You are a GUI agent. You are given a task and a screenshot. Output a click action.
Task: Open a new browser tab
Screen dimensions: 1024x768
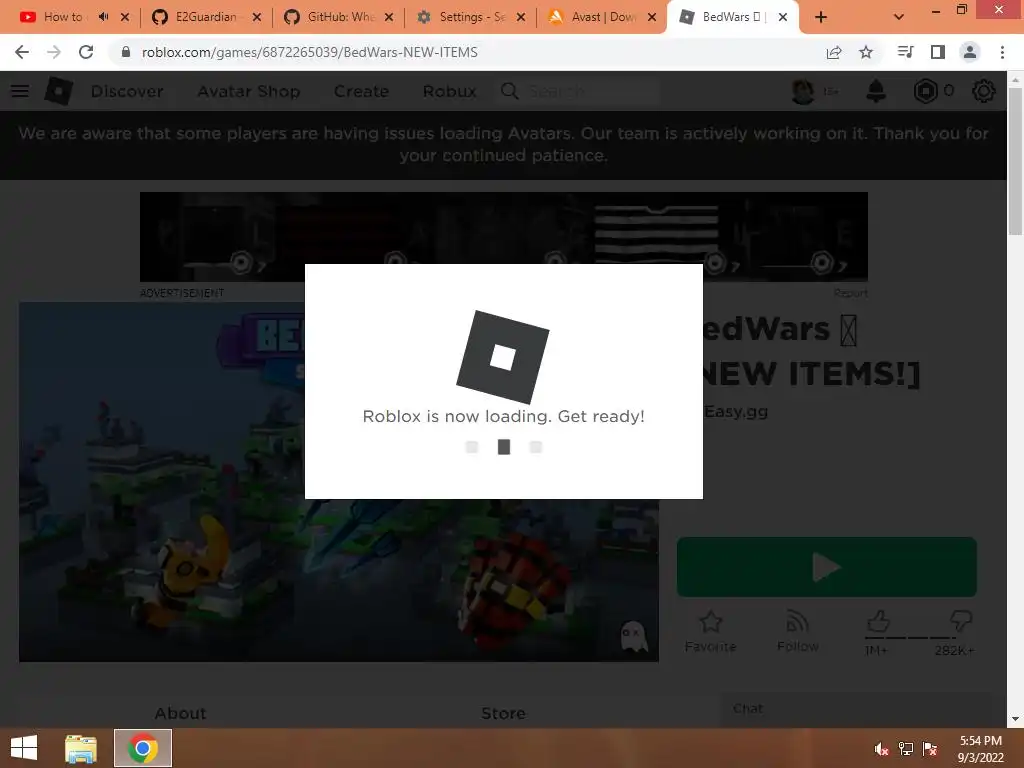pos(821,17)
